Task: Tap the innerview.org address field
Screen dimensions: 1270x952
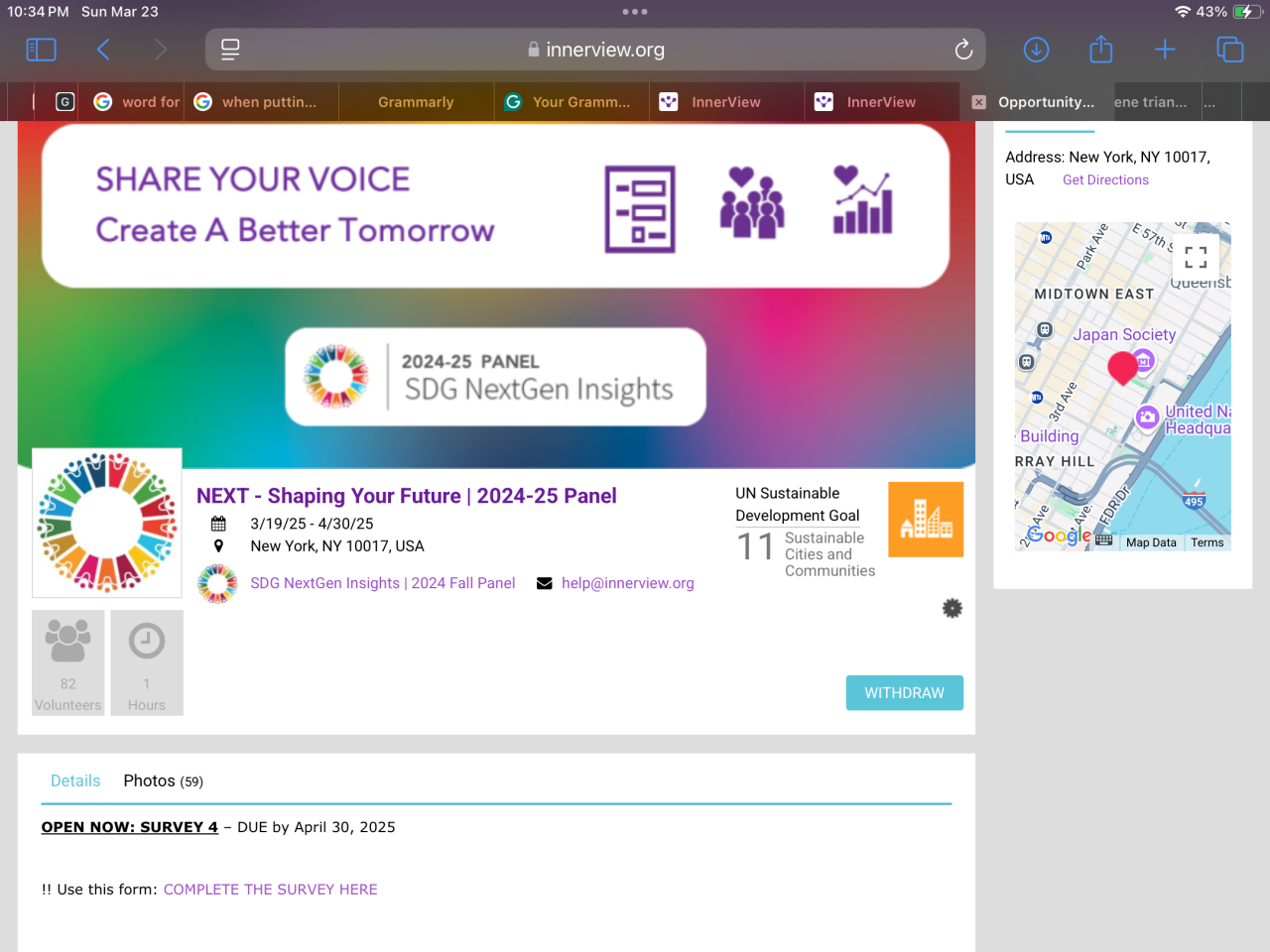Action: (595, 50)
